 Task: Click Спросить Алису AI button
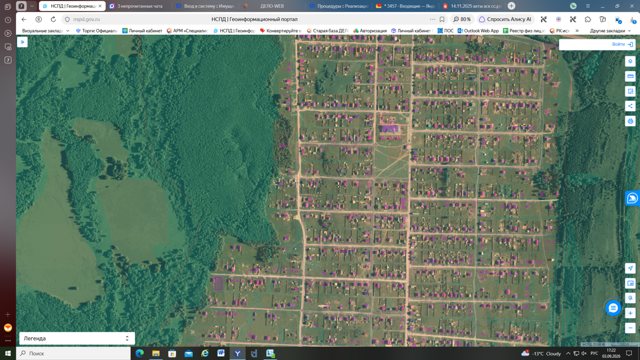point(505,19)
